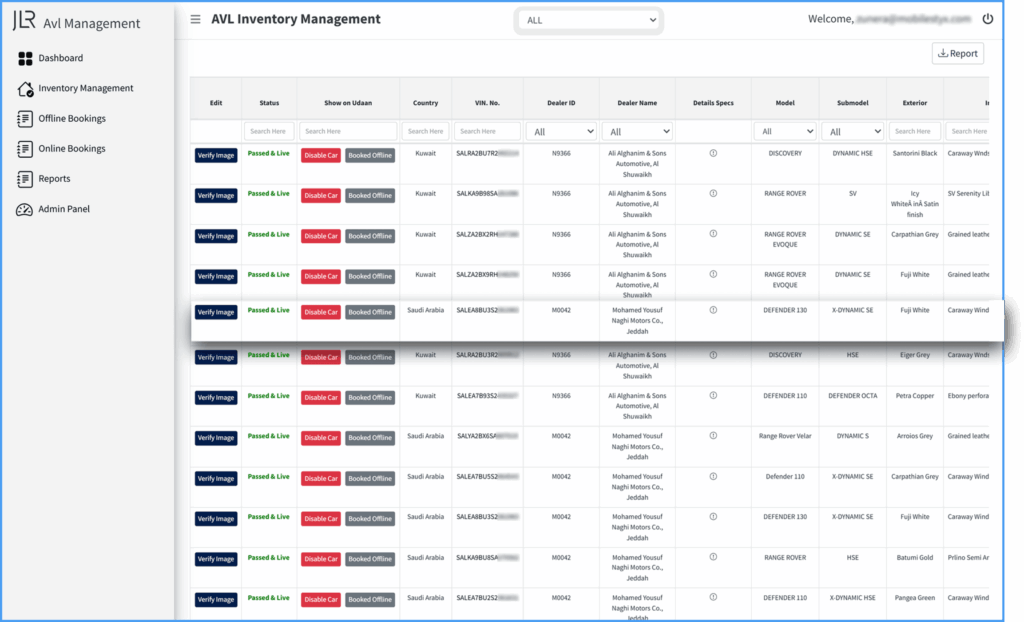The width and height of the screenshot is (1024, 622).
Task: Click the JLR logo in the sidebar
Action: (24, 22)
